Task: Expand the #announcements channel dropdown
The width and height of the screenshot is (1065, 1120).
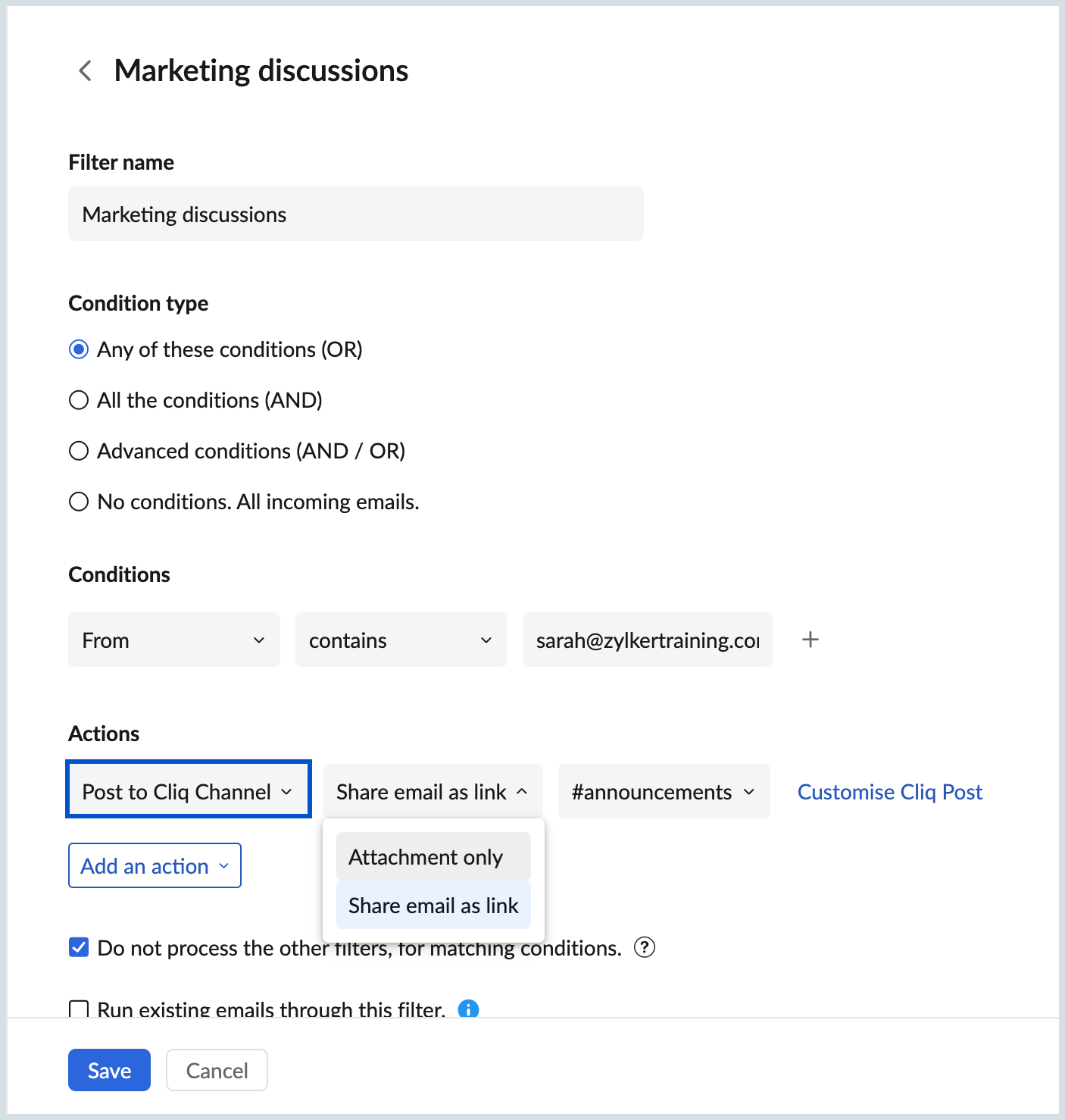Action: tap(664, 791)
